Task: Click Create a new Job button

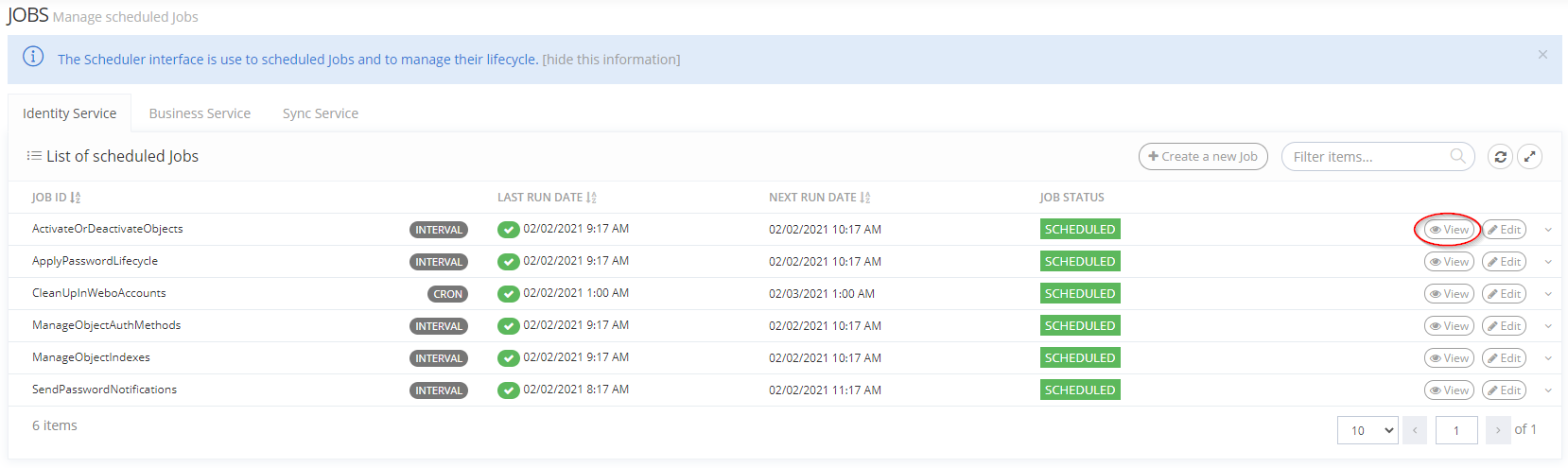Action: (x=1203, y=157)
